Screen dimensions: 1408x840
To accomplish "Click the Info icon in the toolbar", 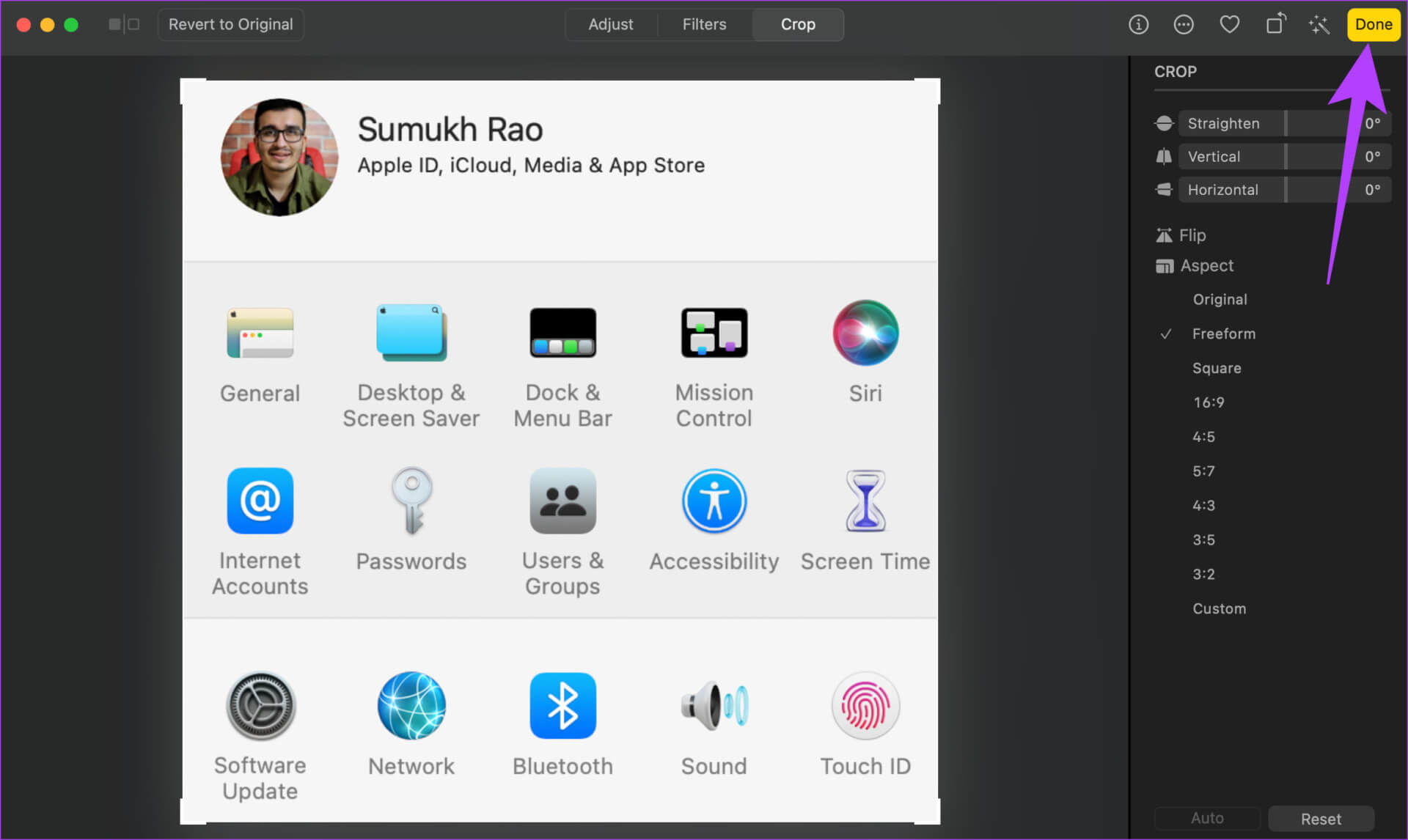I will 1138,24.
